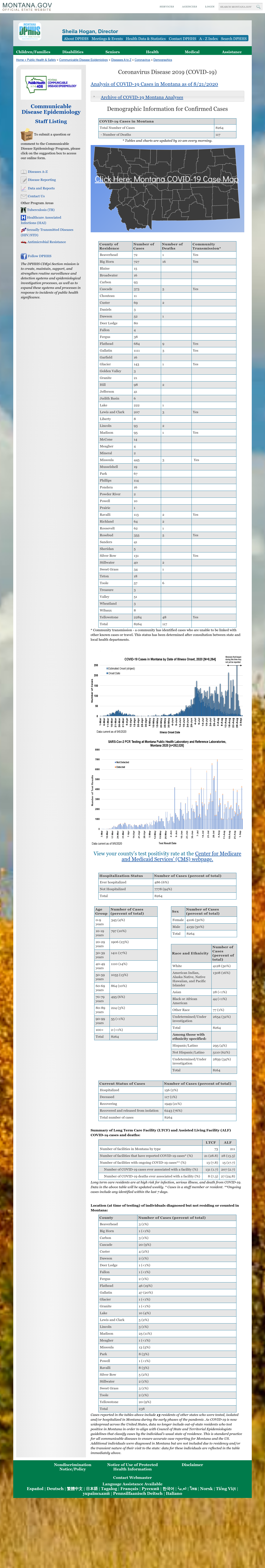Click the Healthcare Associated Infections H icon

23,217
